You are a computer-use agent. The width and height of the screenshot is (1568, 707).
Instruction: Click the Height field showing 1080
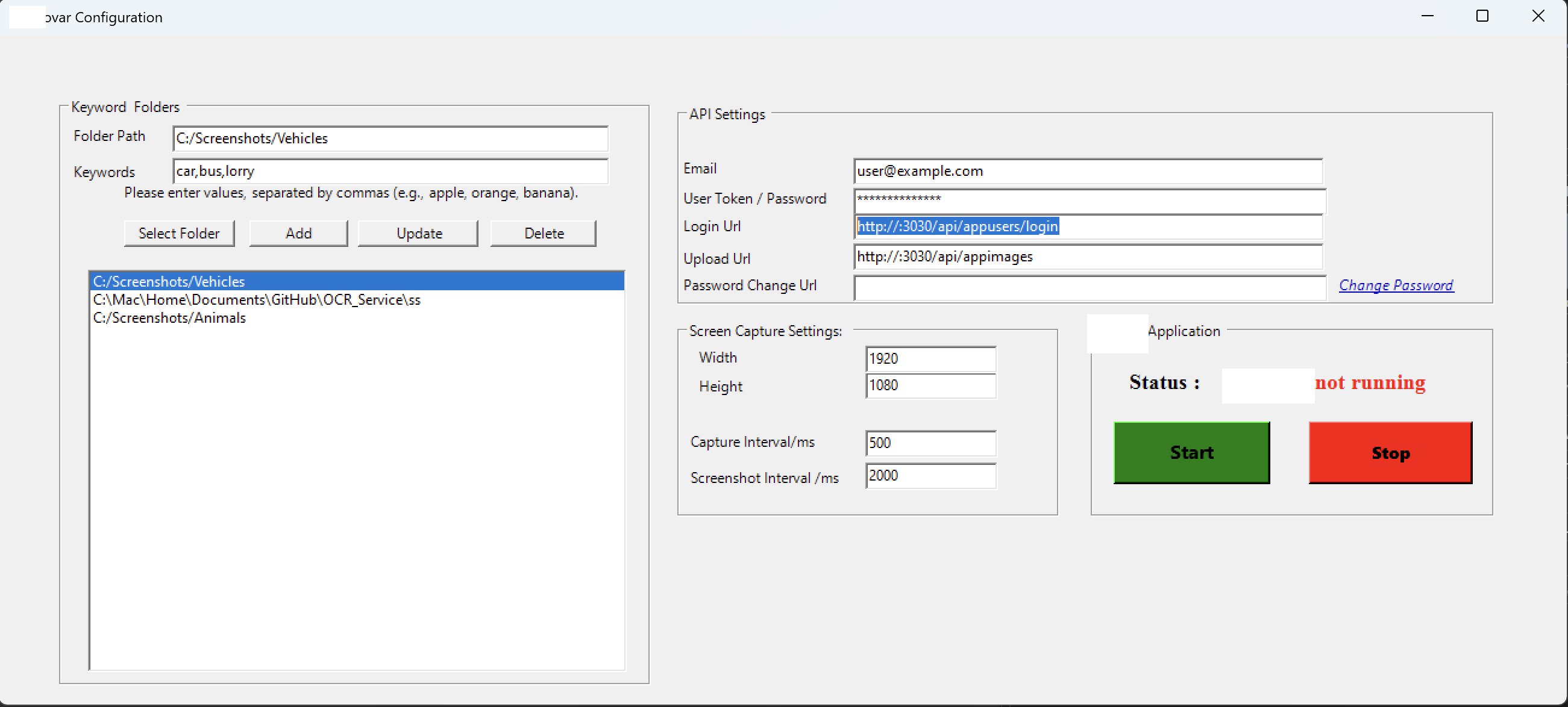(930, 386)
